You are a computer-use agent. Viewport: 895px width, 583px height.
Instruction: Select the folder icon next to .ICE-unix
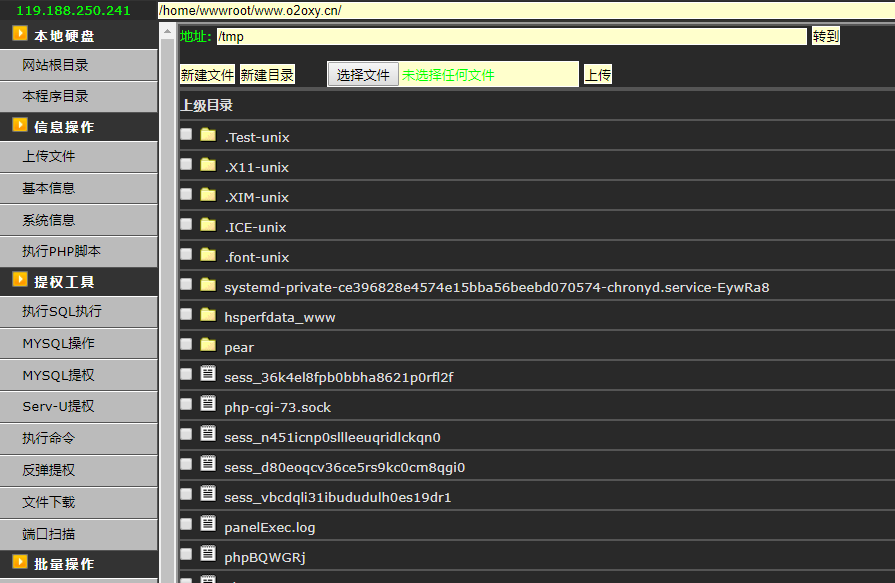pyautogui.click(x=208, y=225)
